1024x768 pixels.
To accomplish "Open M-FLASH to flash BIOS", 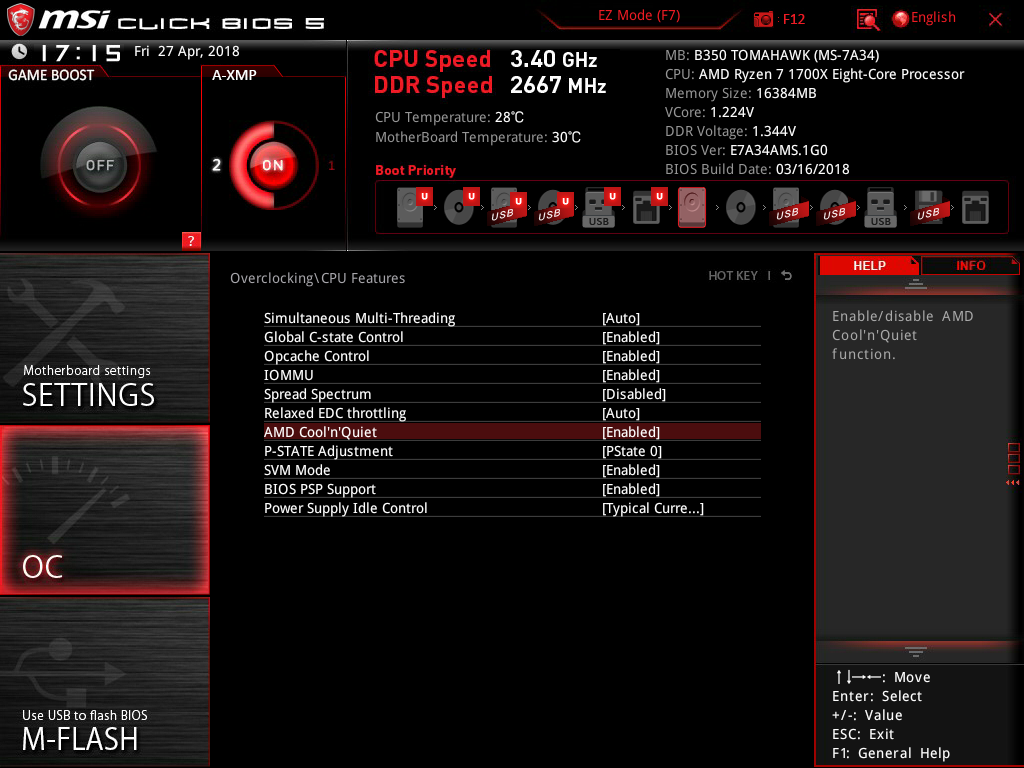I will pyautogui.click(x=104, y=682).
